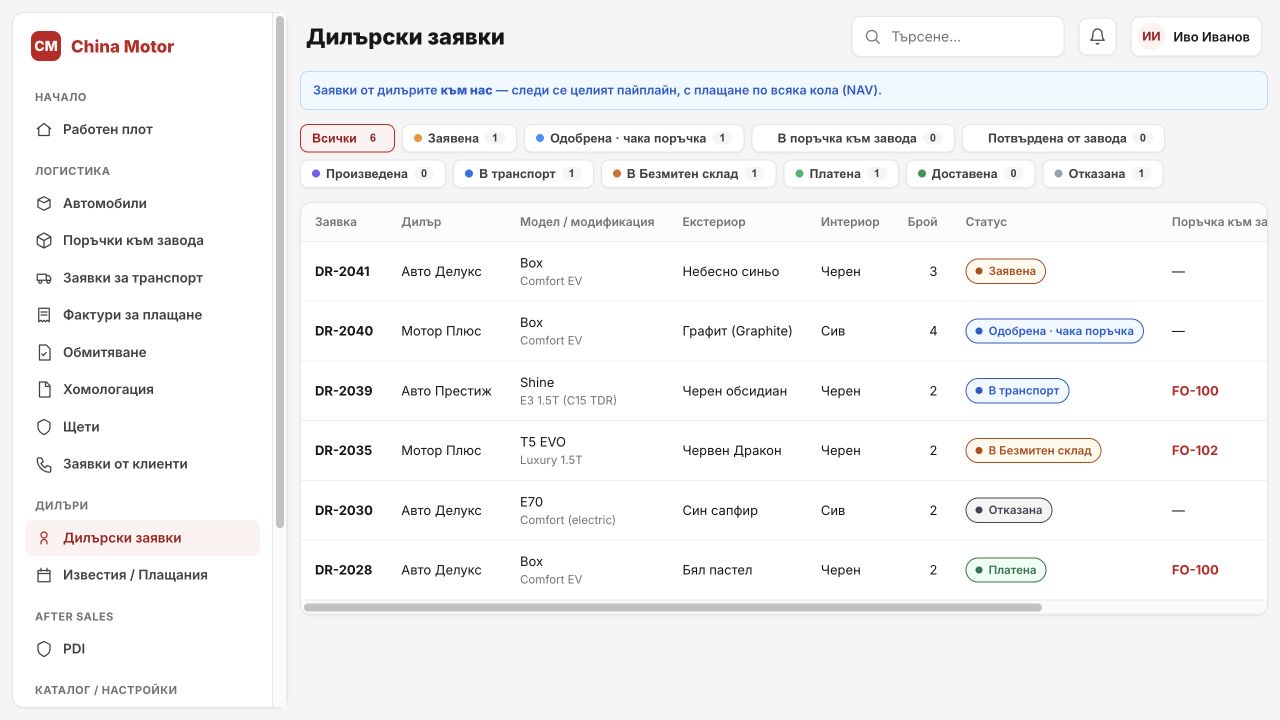The height and width of the screenshot is (720, 1280).
Task: Click the Червен Дракон exterior cell
Action: 732,450
